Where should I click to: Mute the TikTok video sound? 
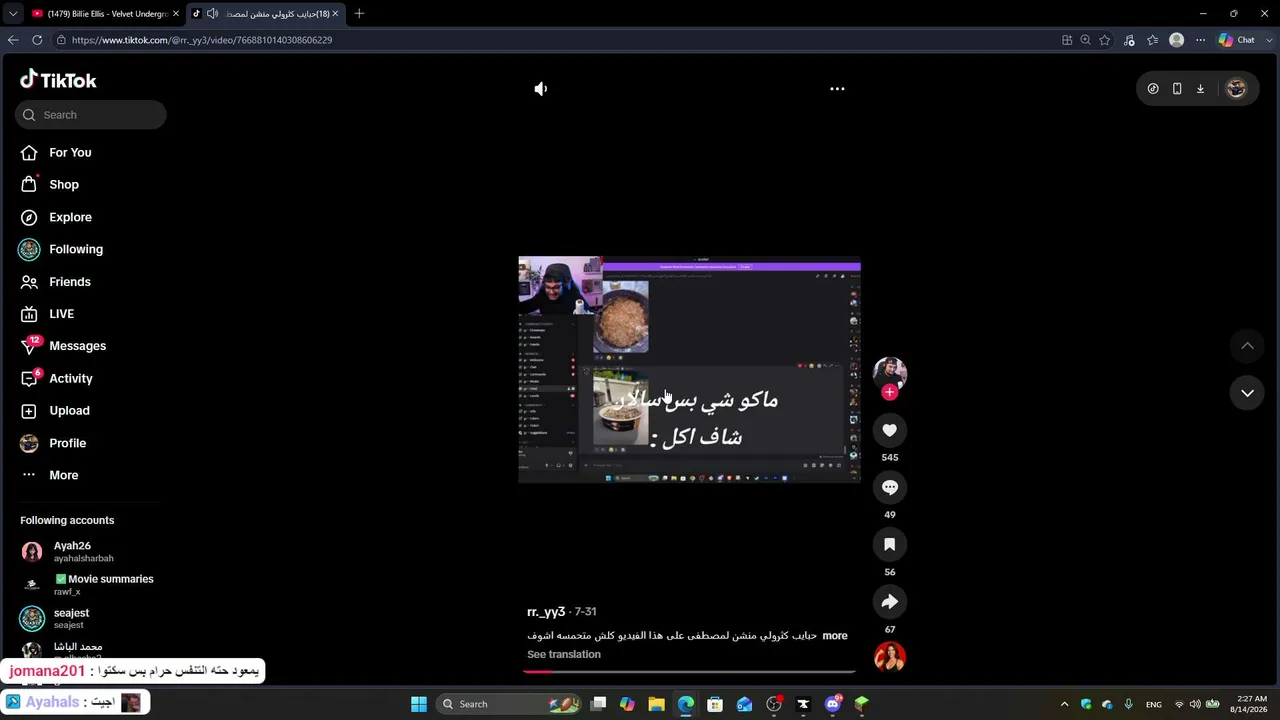[x=541, y=89]
